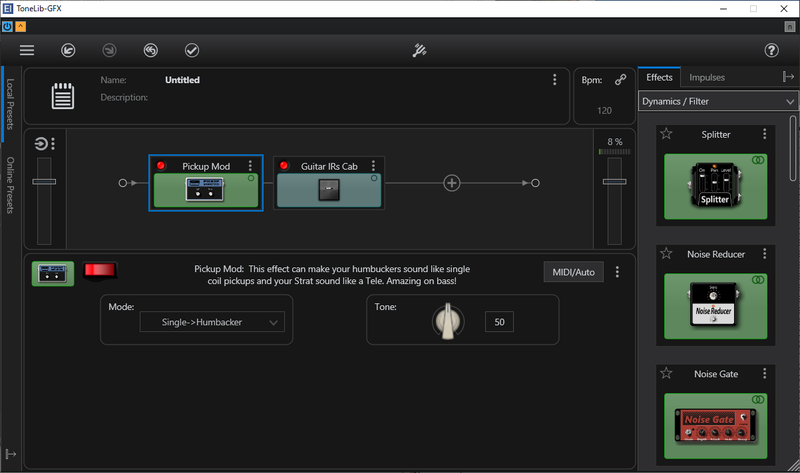Click the input loop icon above input slider

click(x=41, y=144)
